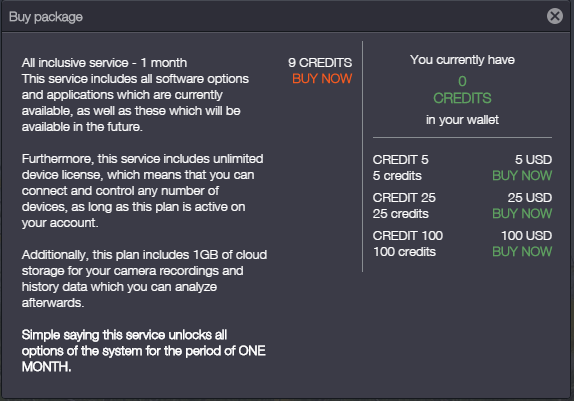
Task: Buy the CREDIT 100 package
Action: tap(522, 252)
